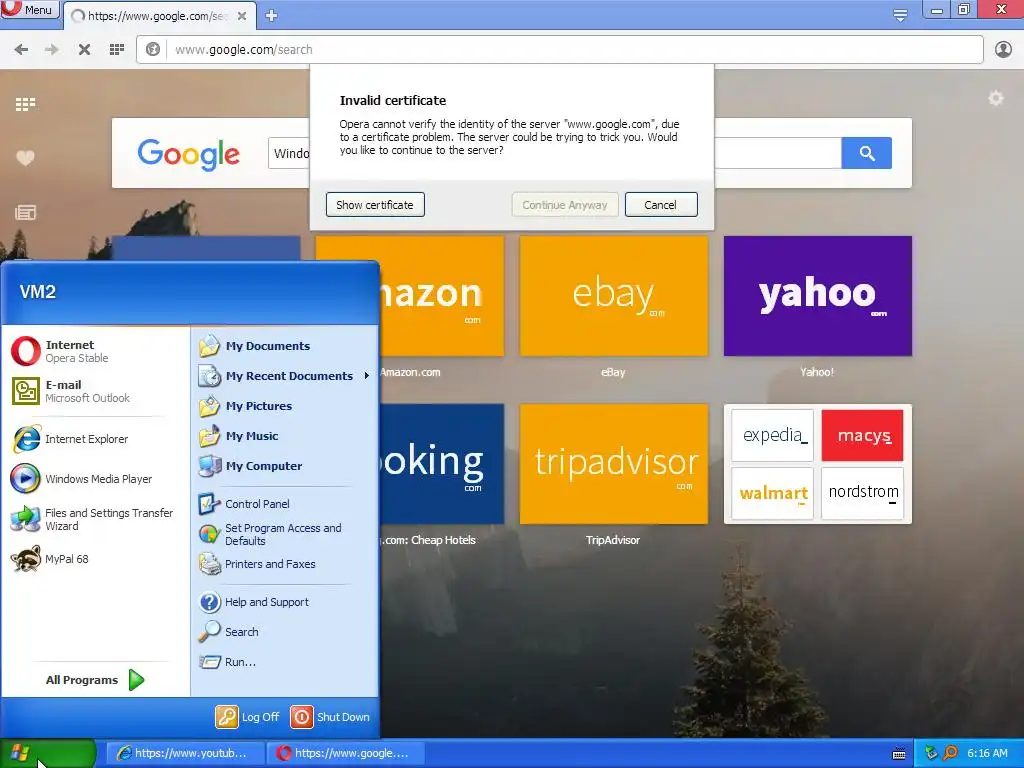Click Show certificate button

pos(375,204)
